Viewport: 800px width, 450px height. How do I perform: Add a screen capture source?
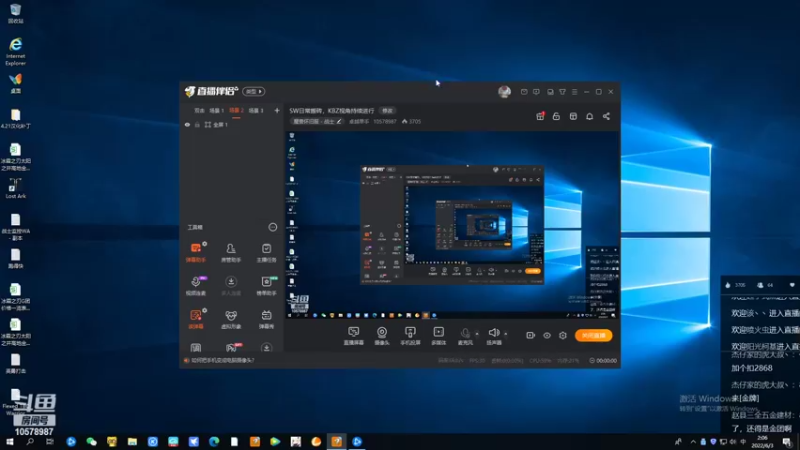tap(354, 336)
